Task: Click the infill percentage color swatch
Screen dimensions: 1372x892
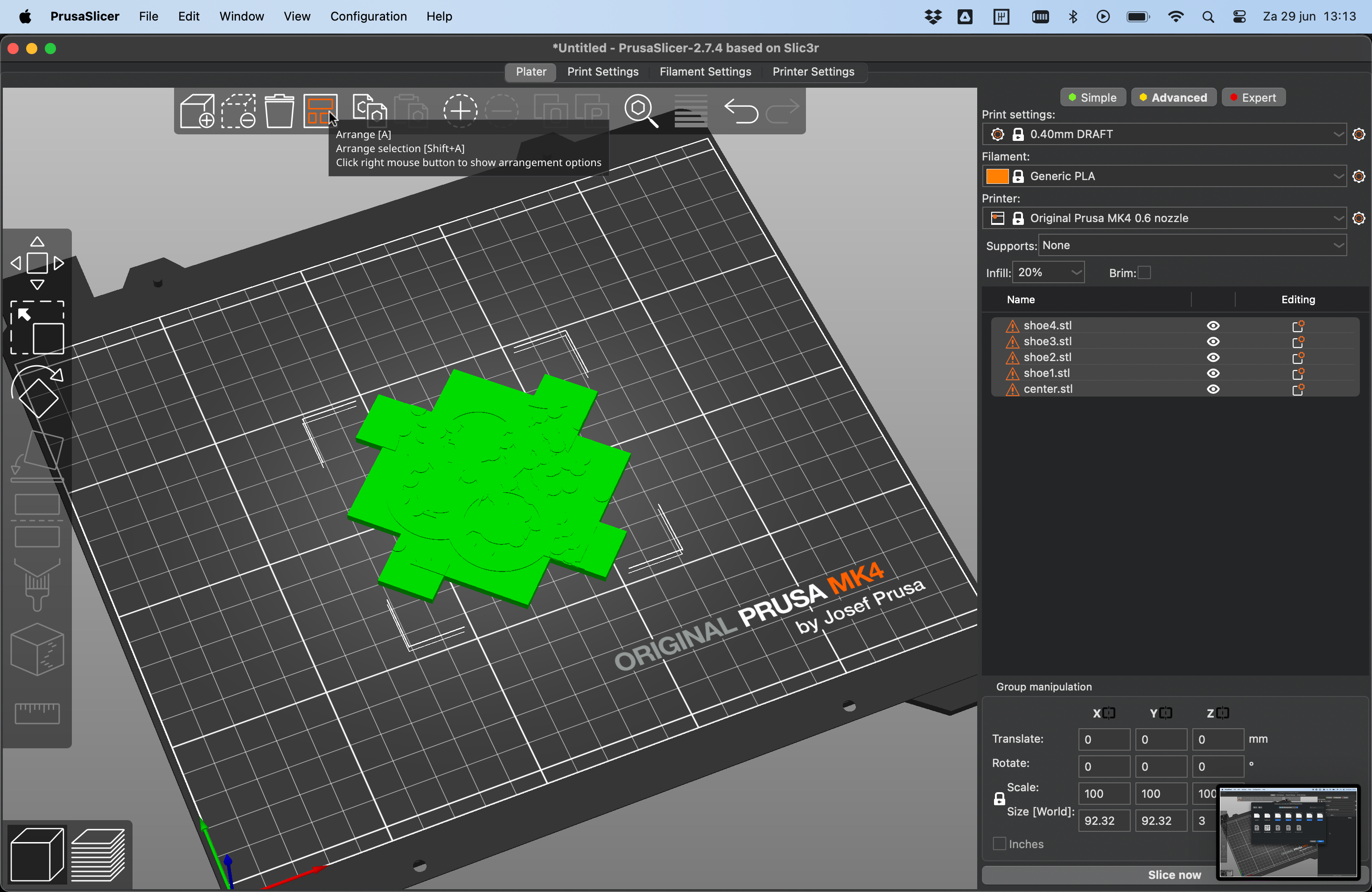Action: pos(999,176)
